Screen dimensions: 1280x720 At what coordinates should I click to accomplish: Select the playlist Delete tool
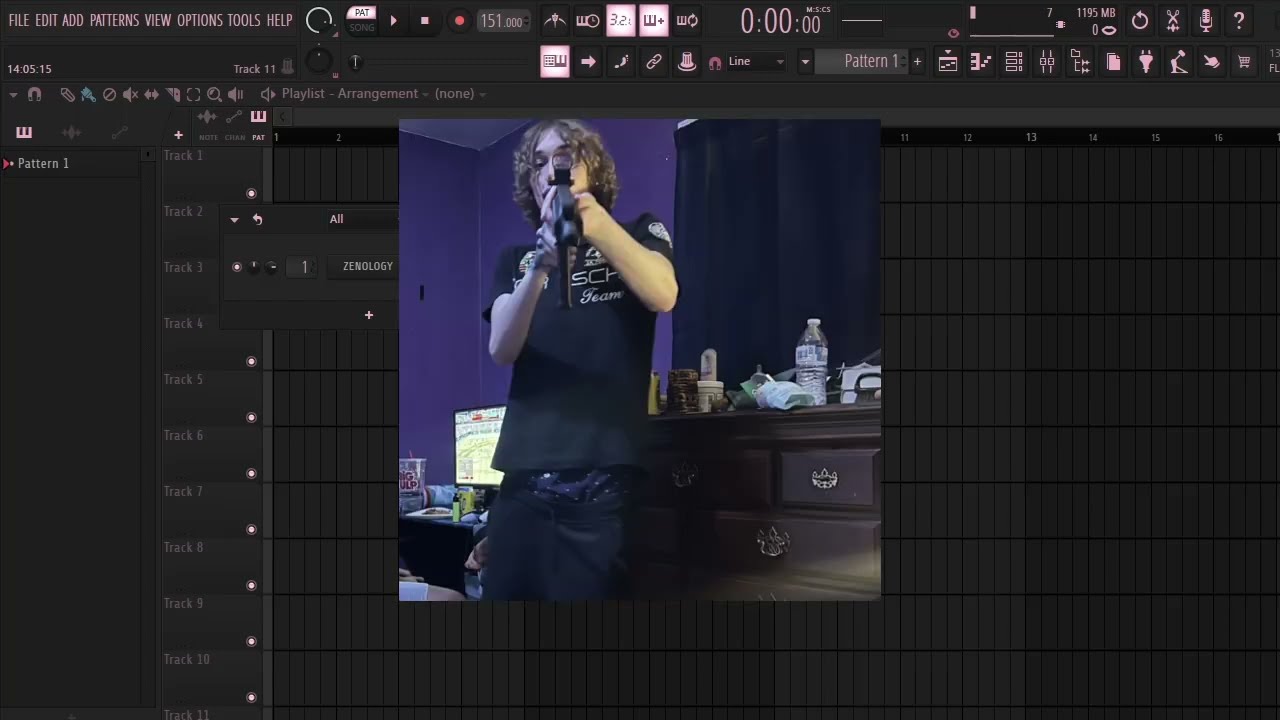point(109,94)
